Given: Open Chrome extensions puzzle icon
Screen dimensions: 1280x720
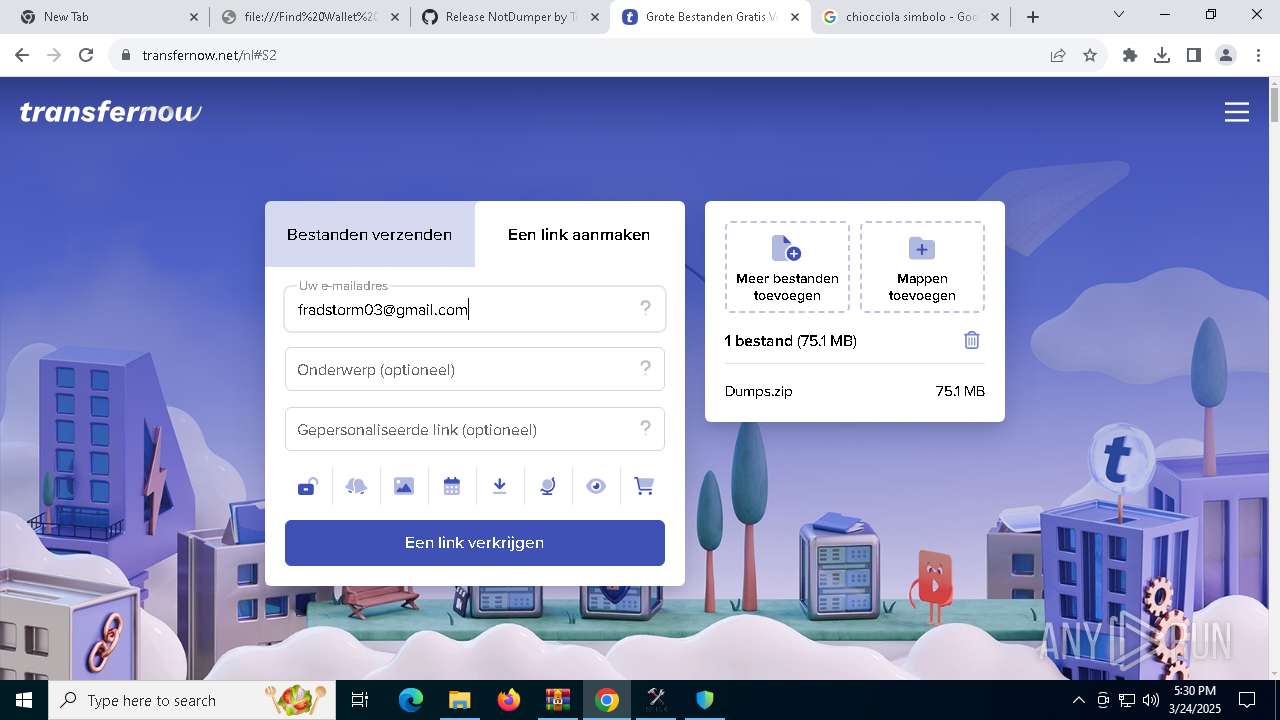Looking at the screenshot, I should point(1130,55).
